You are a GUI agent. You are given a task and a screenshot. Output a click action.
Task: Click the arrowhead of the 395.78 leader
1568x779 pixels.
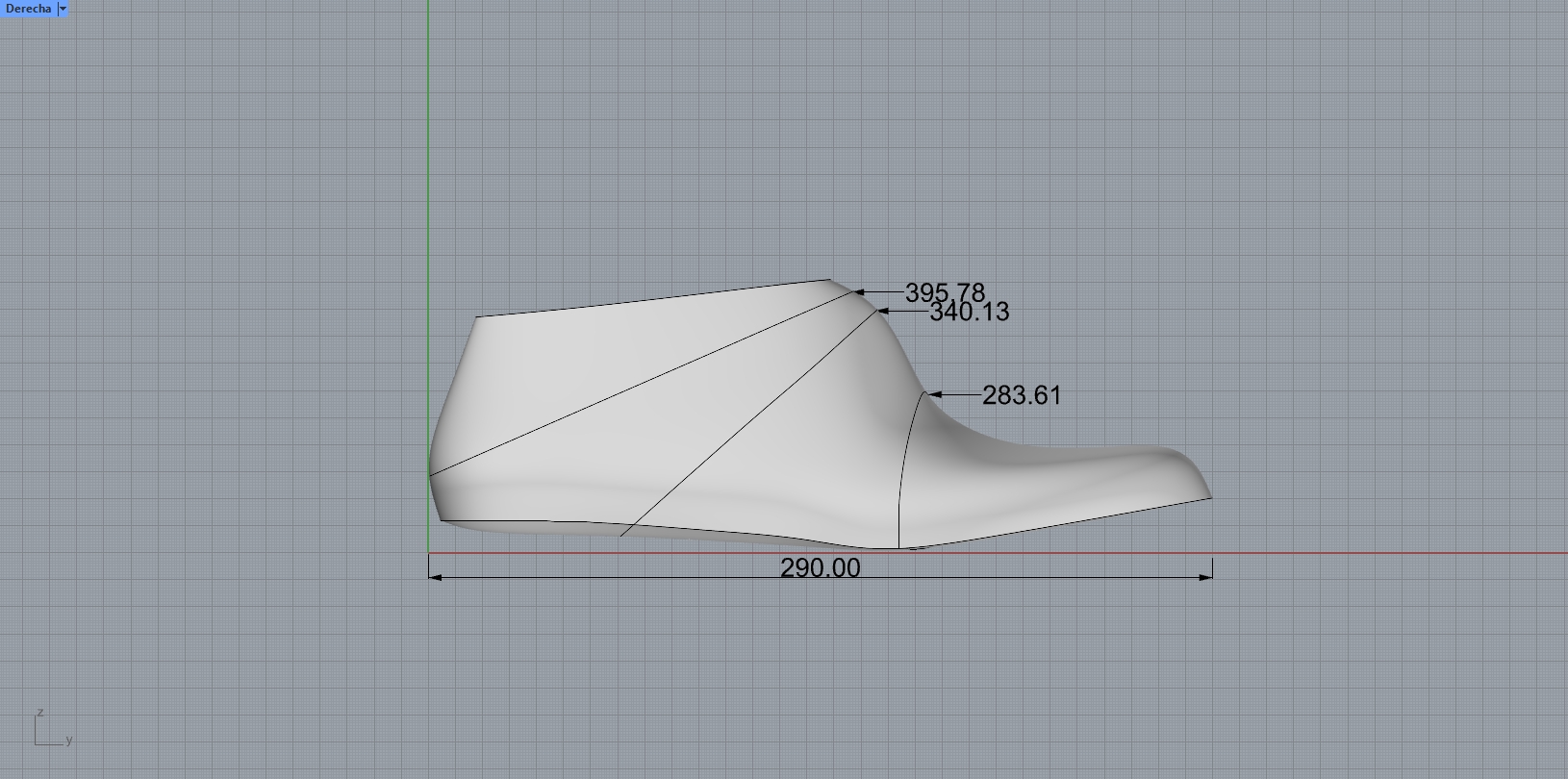859,291
